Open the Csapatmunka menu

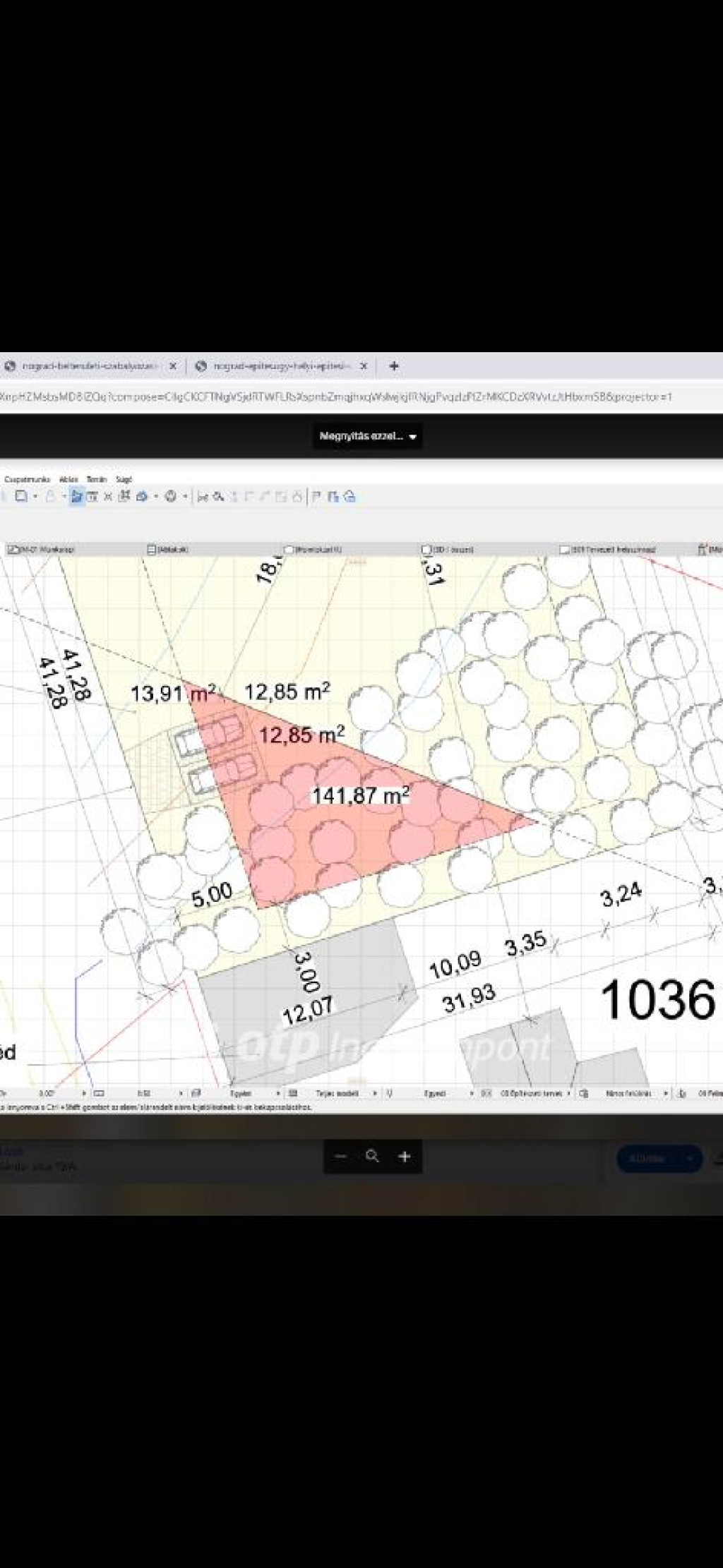(x=28, y=479)
